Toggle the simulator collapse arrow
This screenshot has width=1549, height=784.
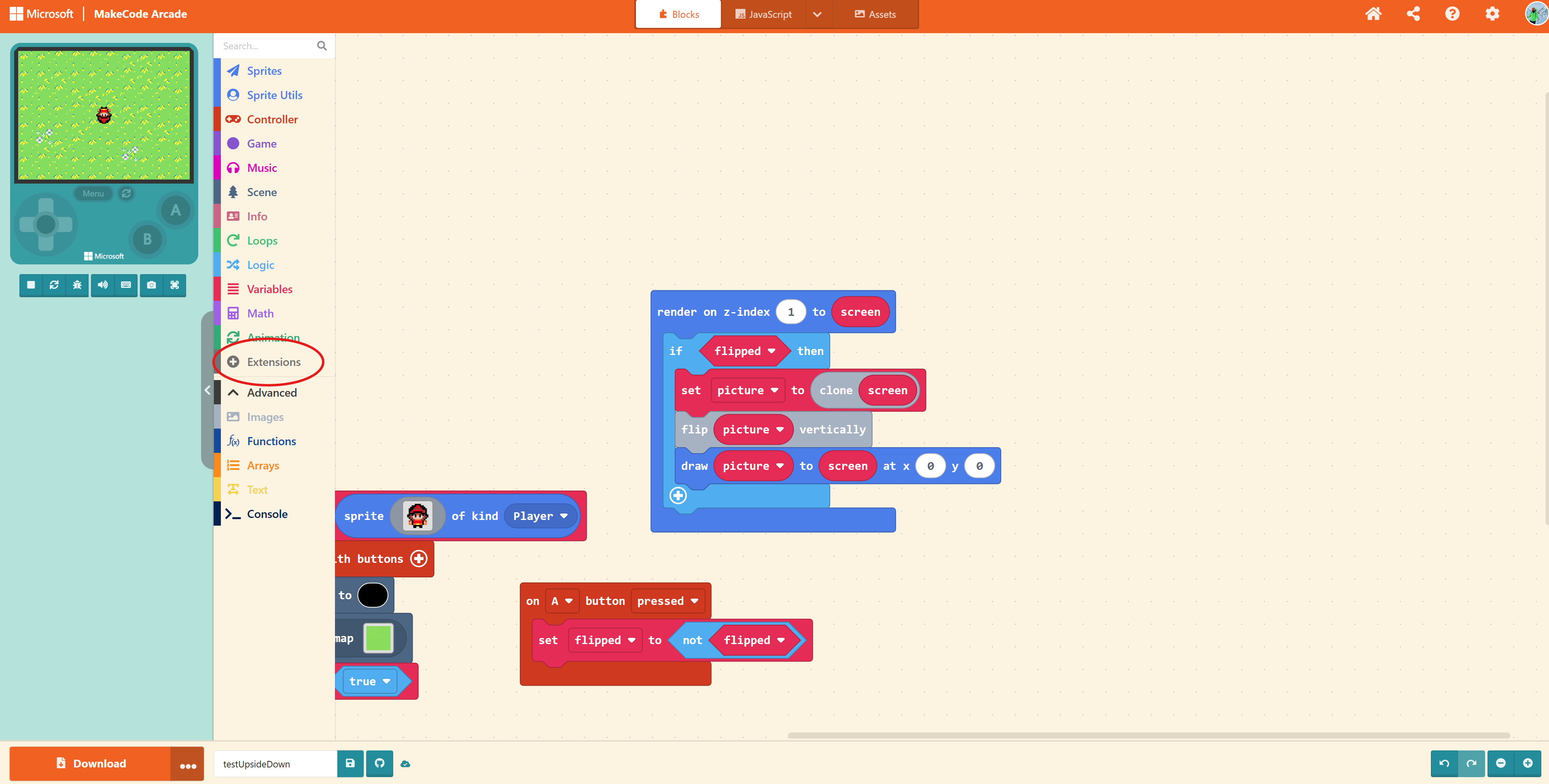pos(208,390)
